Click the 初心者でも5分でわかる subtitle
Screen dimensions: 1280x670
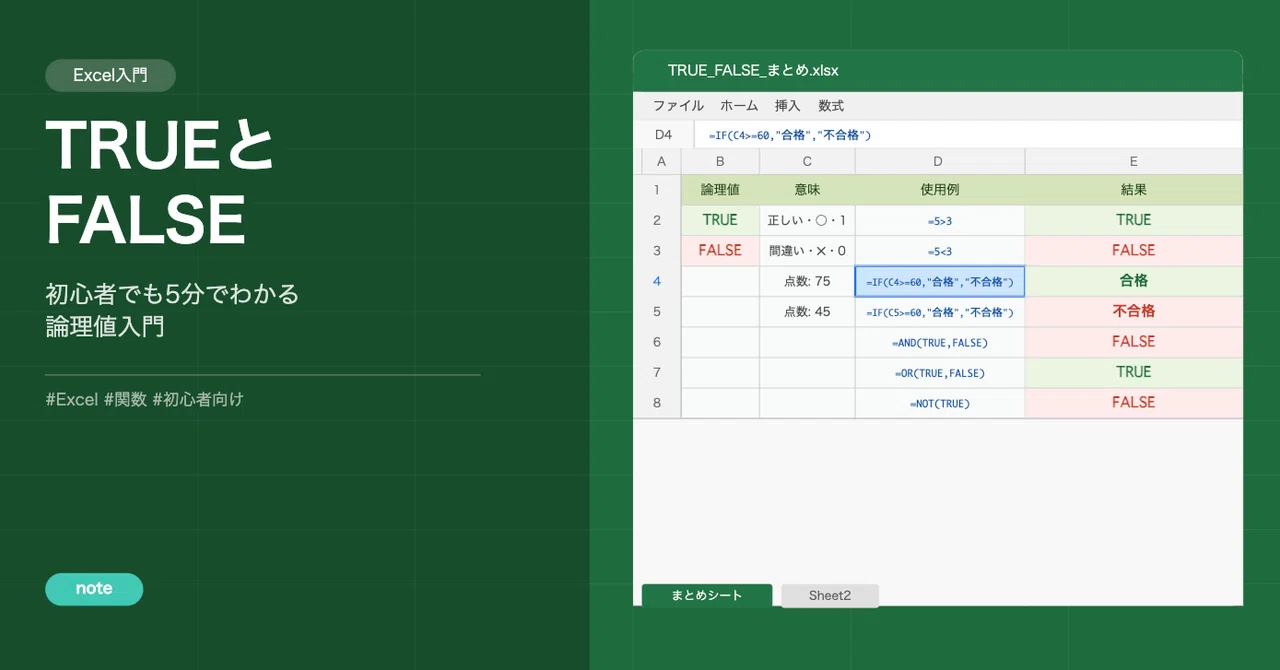tap(172, 294)
